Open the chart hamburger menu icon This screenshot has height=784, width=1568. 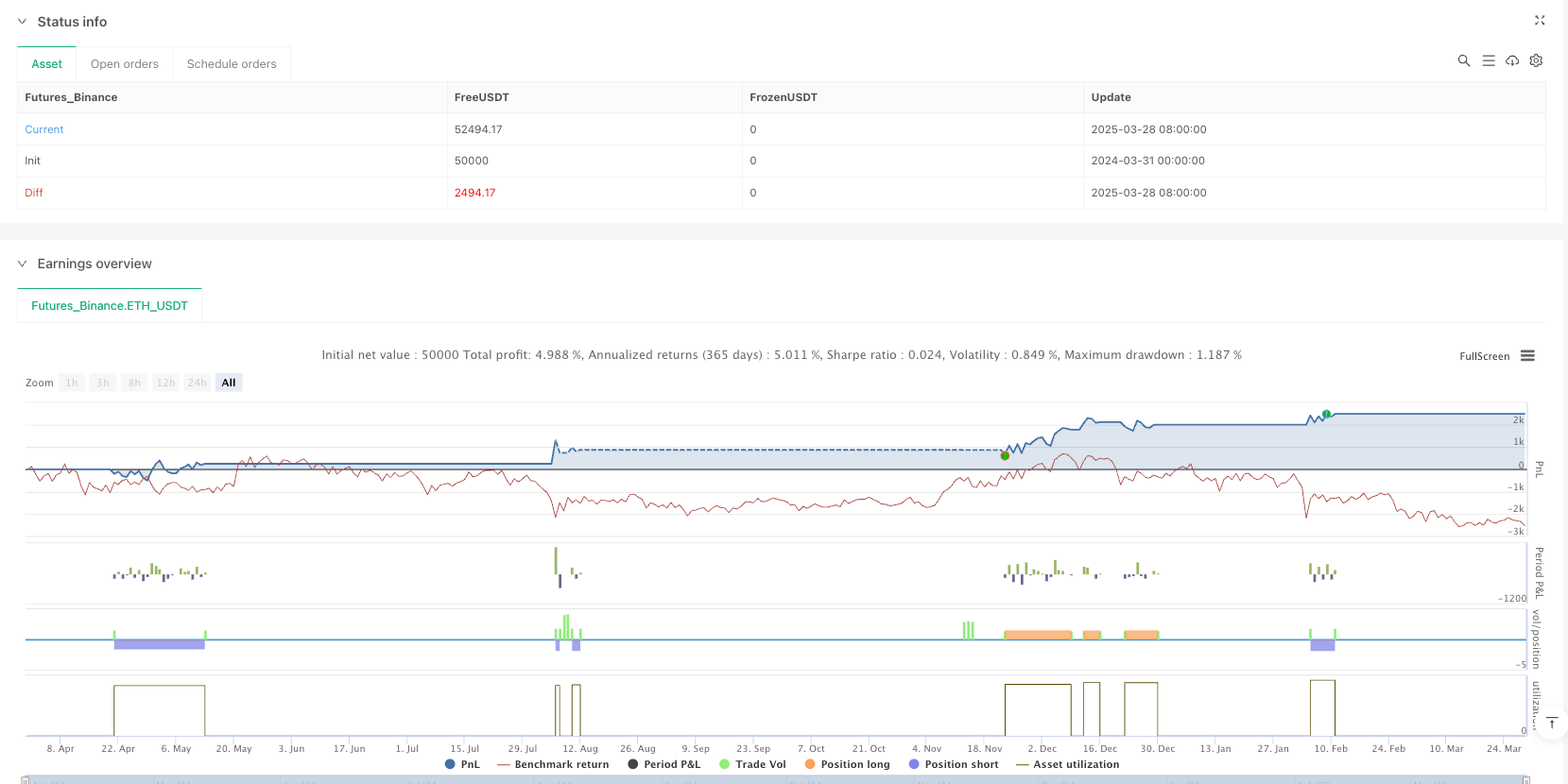click(x=1527, y=356)
